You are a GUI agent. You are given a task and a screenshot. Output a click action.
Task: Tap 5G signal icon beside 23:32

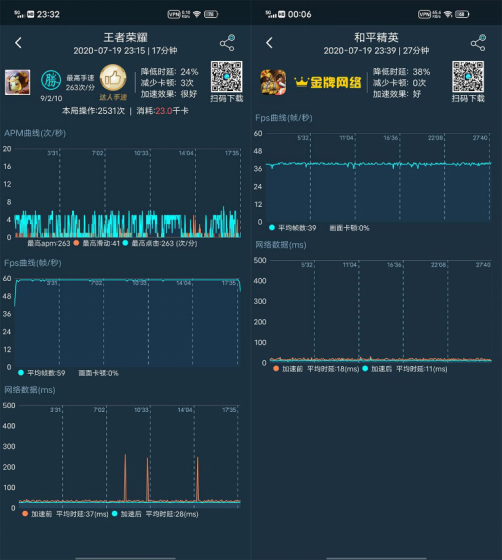click(x=19, y=14)
